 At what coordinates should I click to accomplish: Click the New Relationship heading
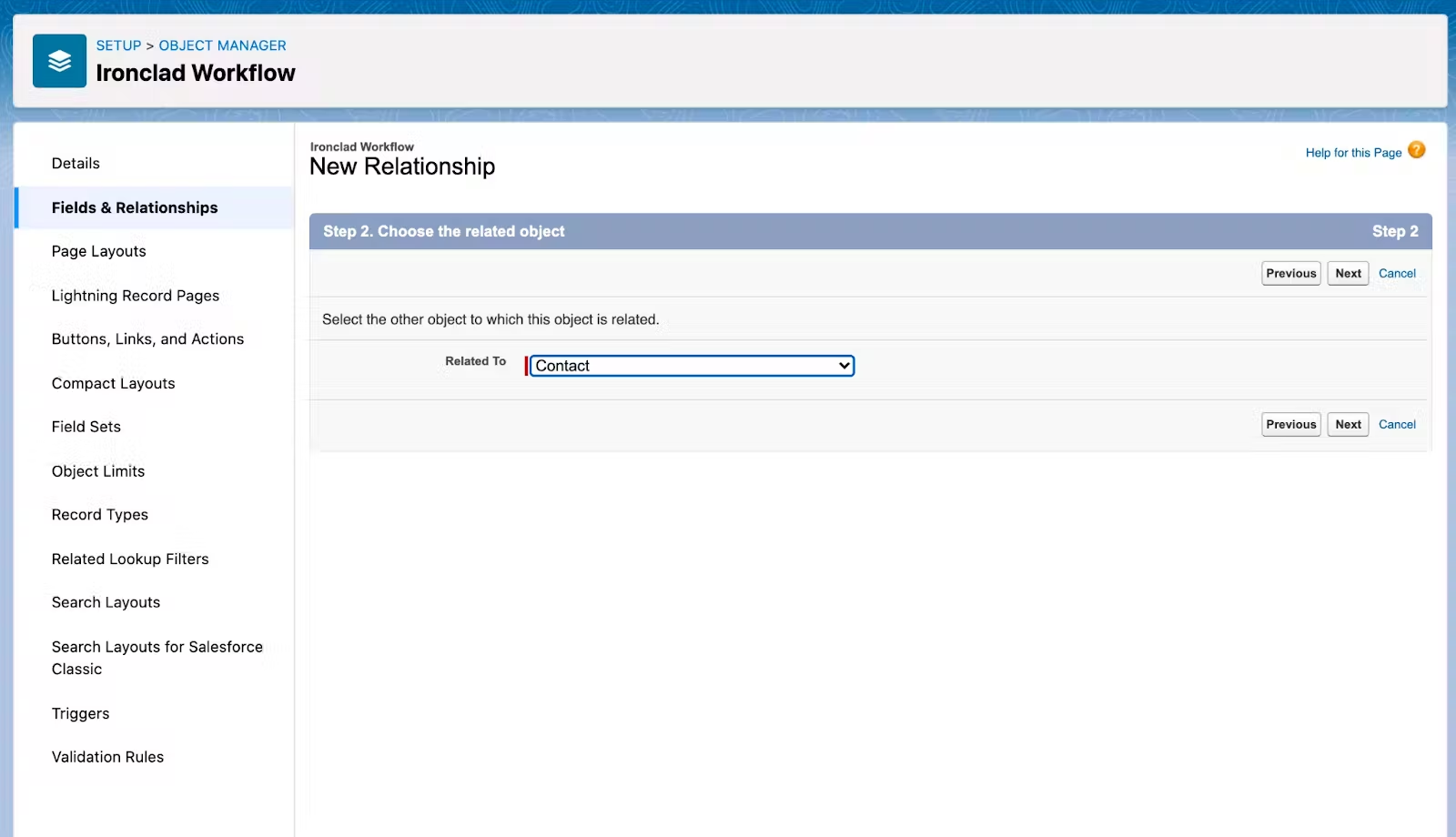[x=402, y=166]
